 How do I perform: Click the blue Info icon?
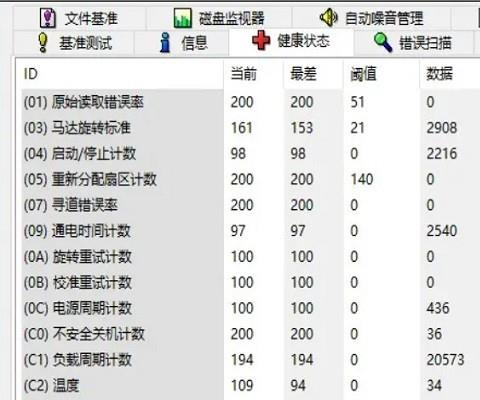tap(165, 43)
